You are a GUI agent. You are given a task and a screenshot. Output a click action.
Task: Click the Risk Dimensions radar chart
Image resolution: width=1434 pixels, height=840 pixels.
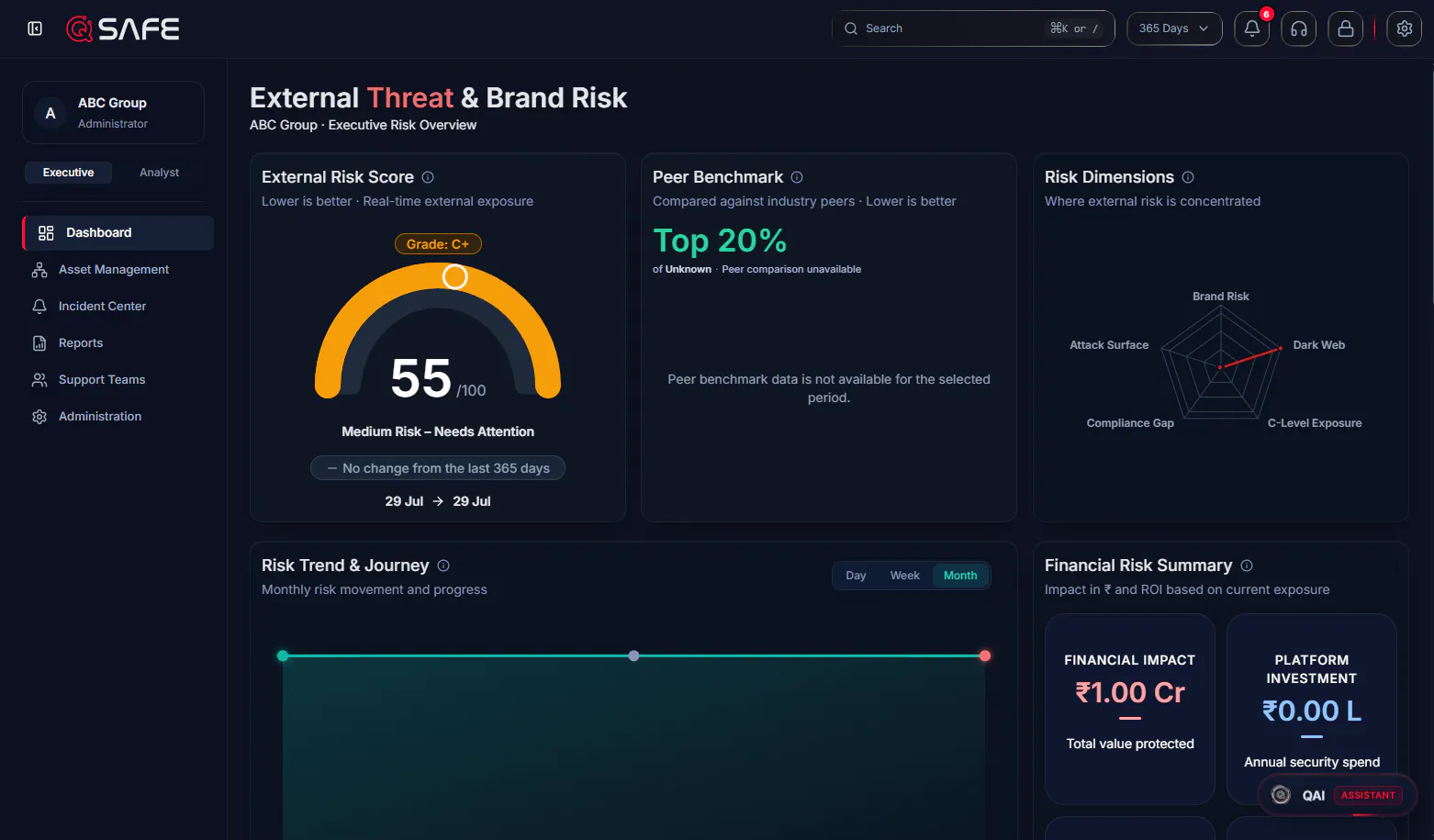pos(1220,364)
